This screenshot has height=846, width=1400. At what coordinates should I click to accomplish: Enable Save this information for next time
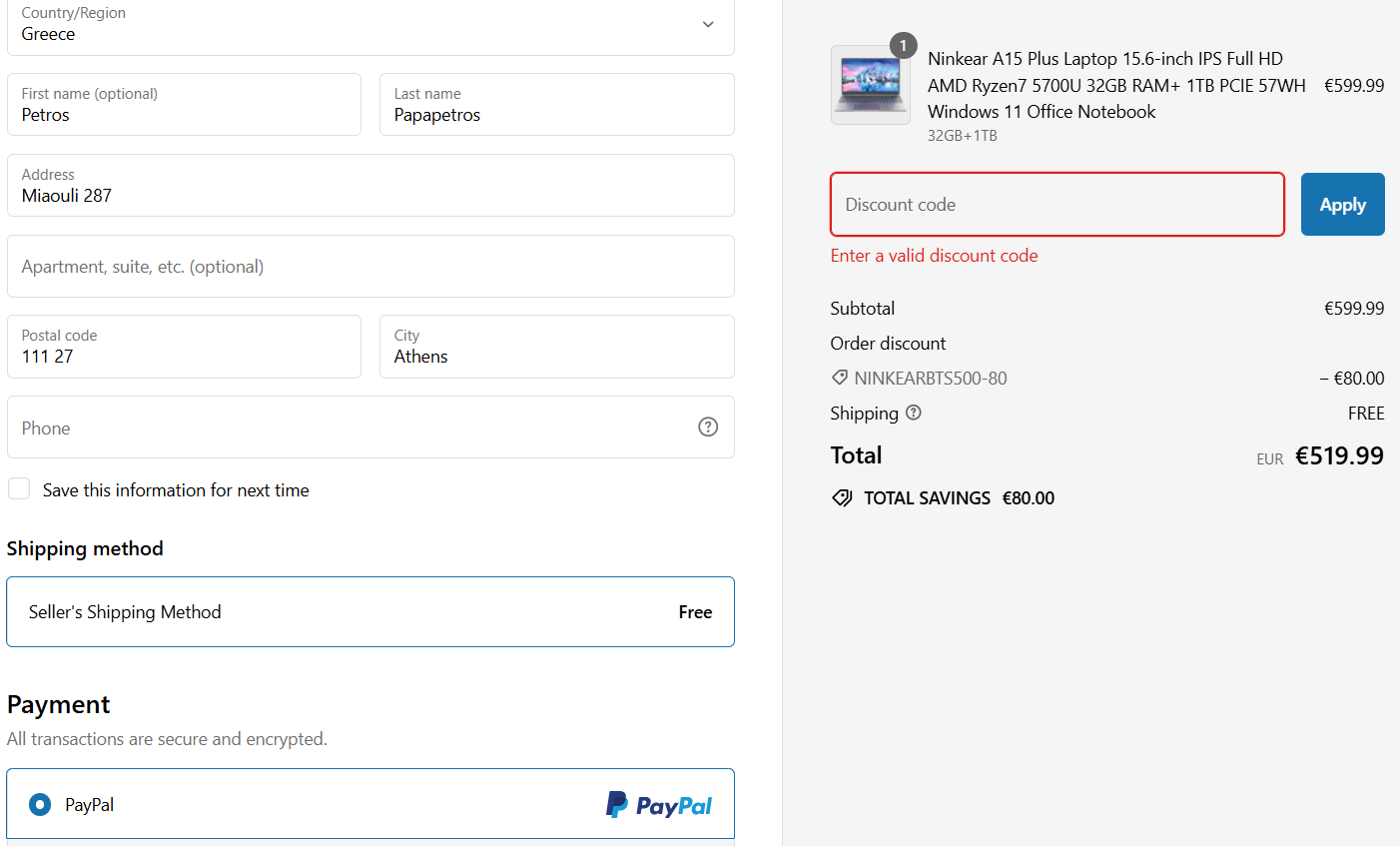click(19, 489)
